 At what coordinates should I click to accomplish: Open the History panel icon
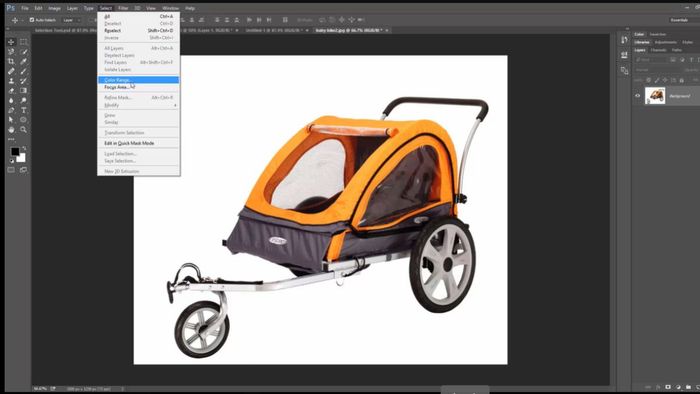[x=624, y=40]
